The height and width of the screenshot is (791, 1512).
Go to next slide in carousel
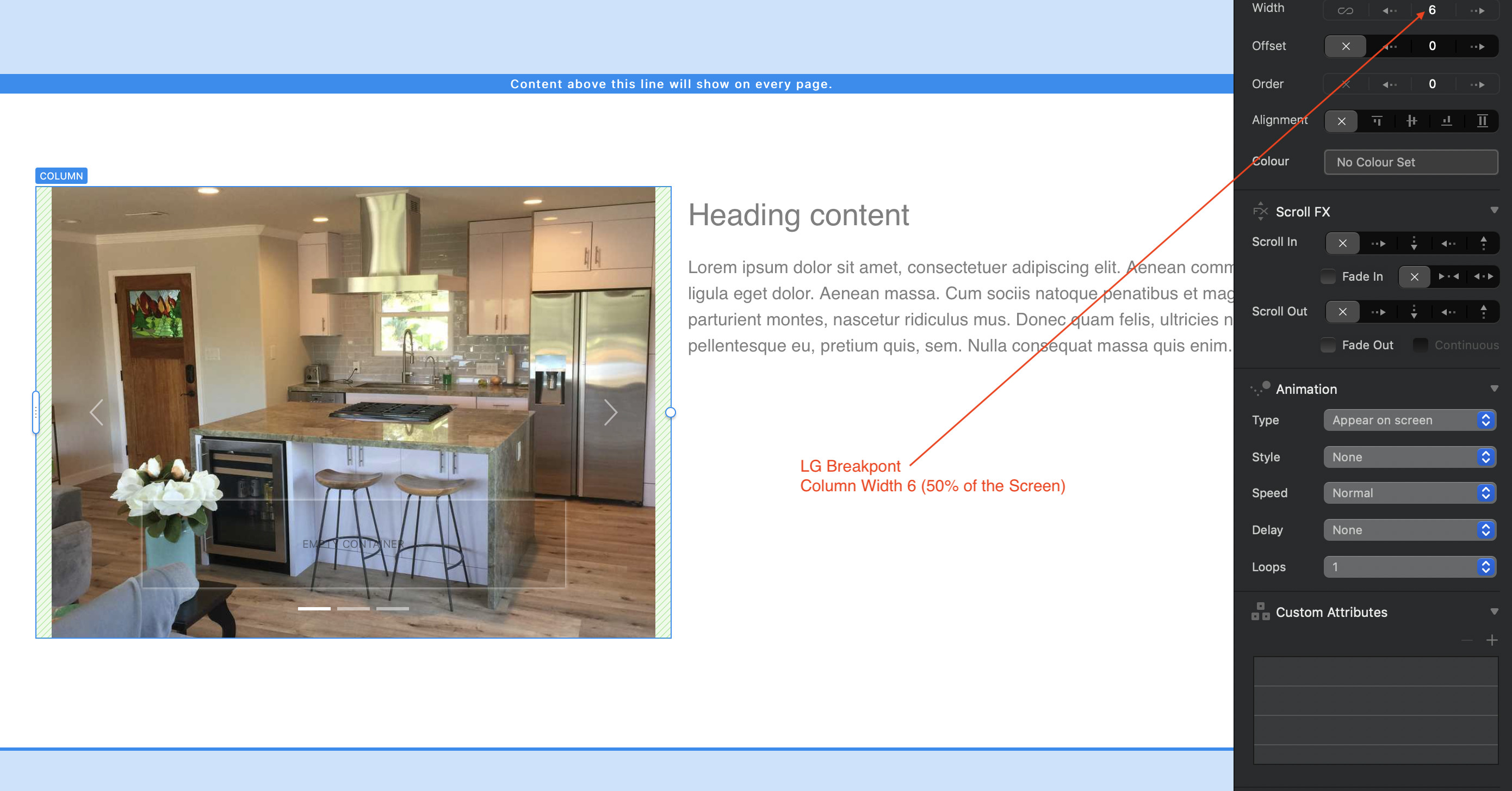point(610,412)
